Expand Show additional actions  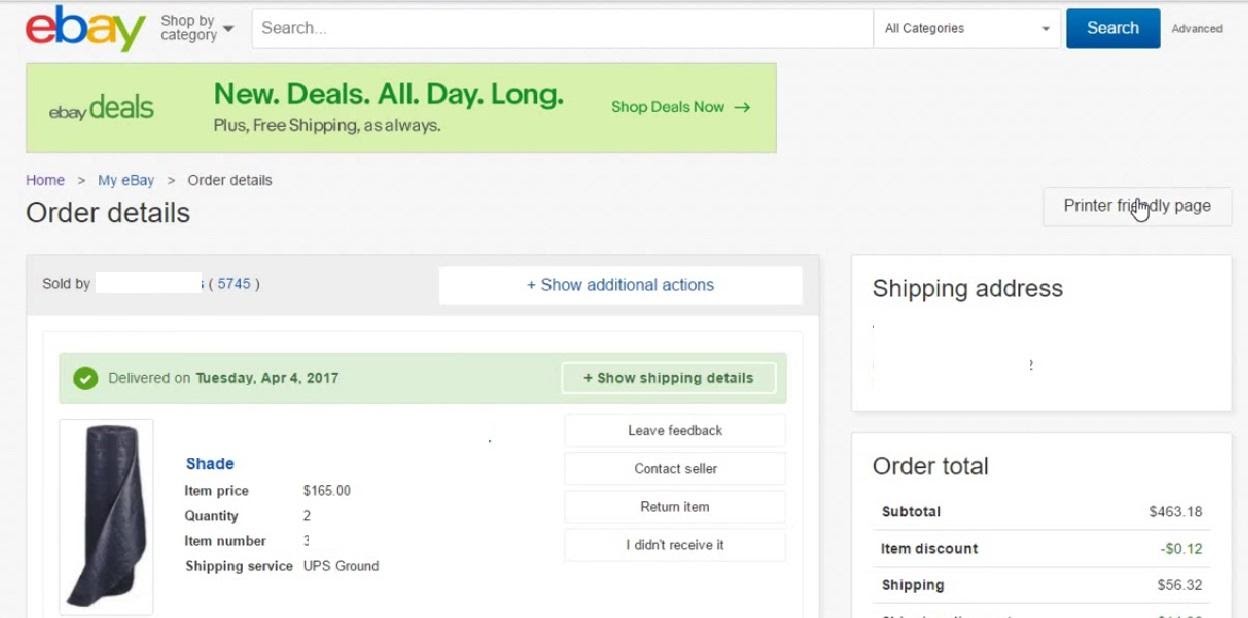pos(621,285)
